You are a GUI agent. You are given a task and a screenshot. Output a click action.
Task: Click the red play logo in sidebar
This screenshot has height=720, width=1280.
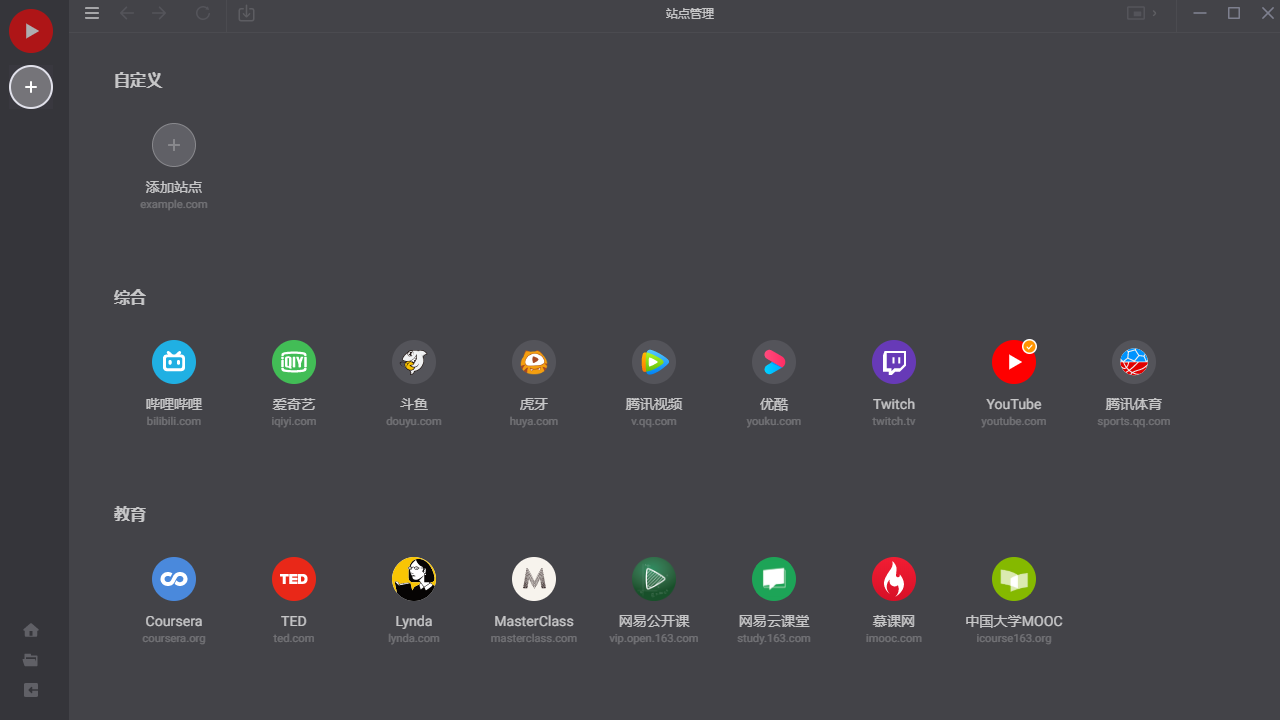coord(31,31)
